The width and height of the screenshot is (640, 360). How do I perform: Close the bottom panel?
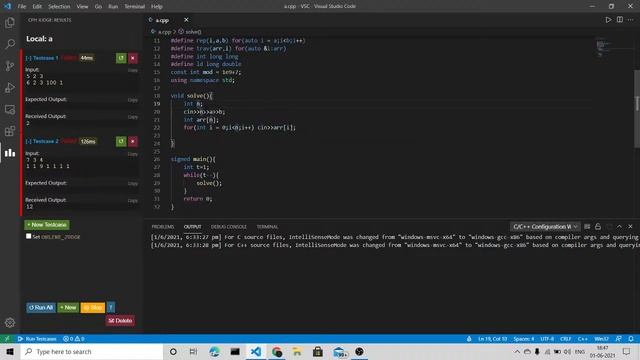tap(630, 227)
